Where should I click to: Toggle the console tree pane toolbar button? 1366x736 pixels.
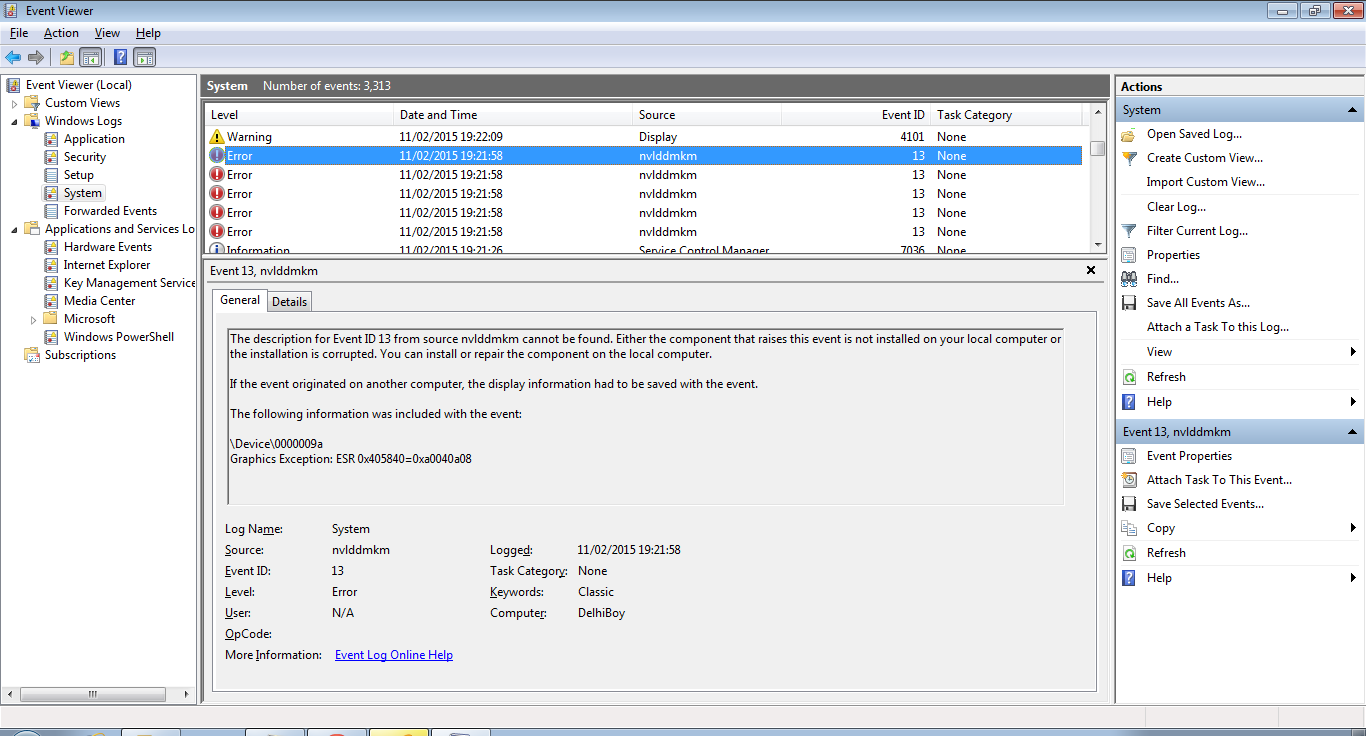[91, 57]
